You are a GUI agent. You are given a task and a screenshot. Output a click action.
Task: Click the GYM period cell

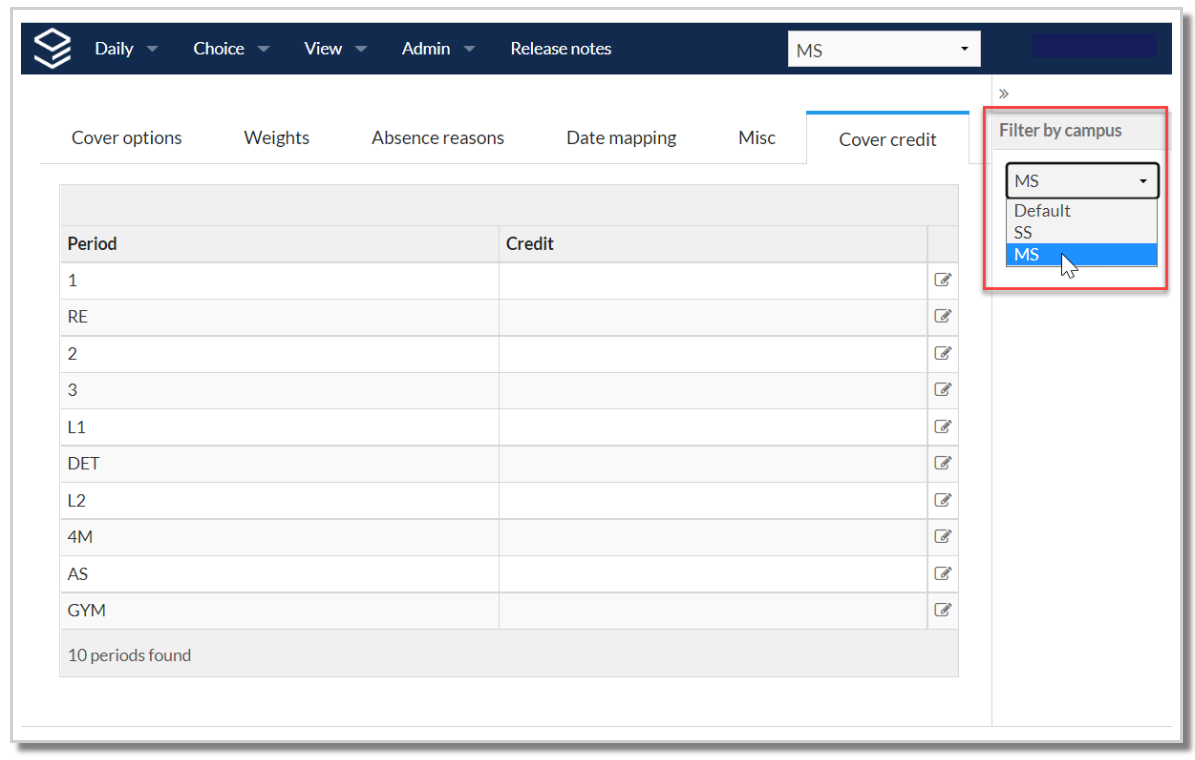[280, 611]
